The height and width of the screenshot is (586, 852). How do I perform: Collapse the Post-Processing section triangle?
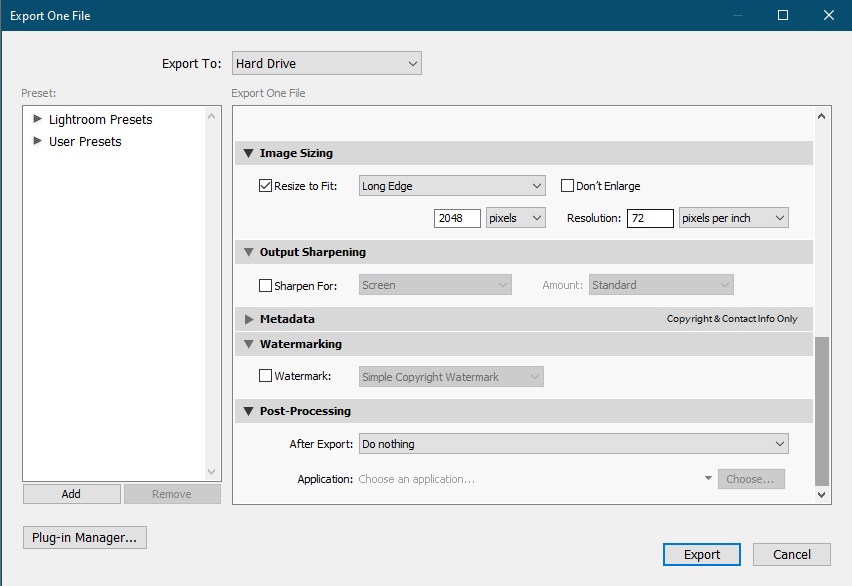tap(248, 411)
